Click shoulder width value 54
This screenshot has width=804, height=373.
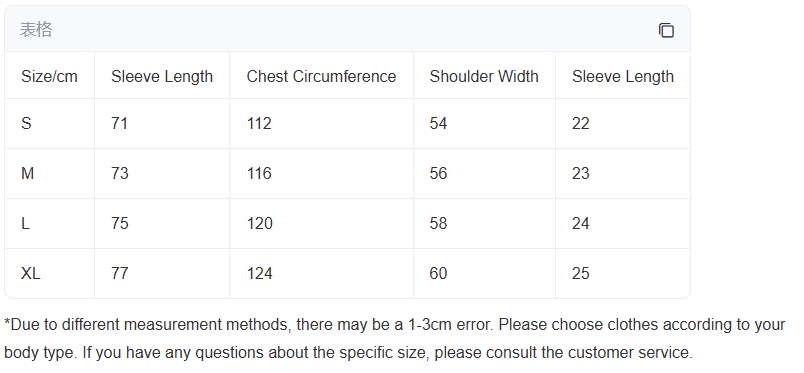[438, 123]
